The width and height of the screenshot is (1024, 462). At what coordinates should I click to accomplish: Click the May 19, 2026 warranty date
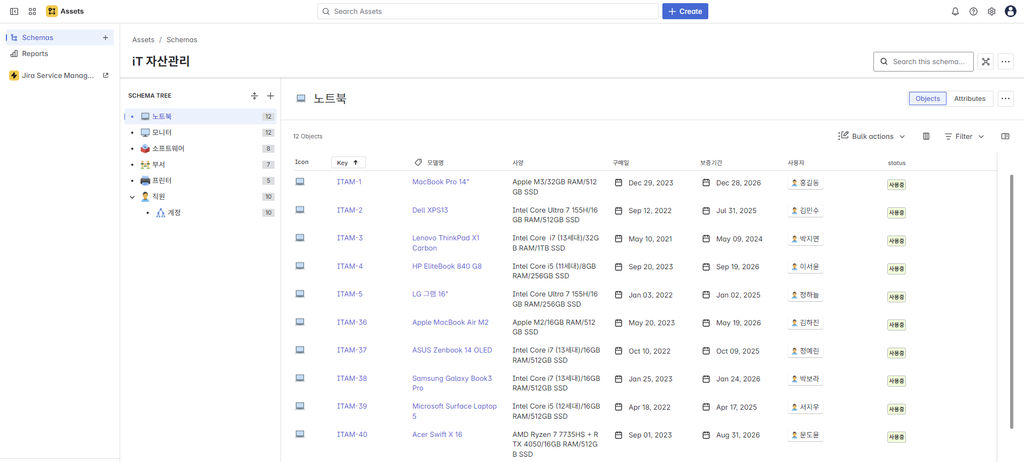738,323
